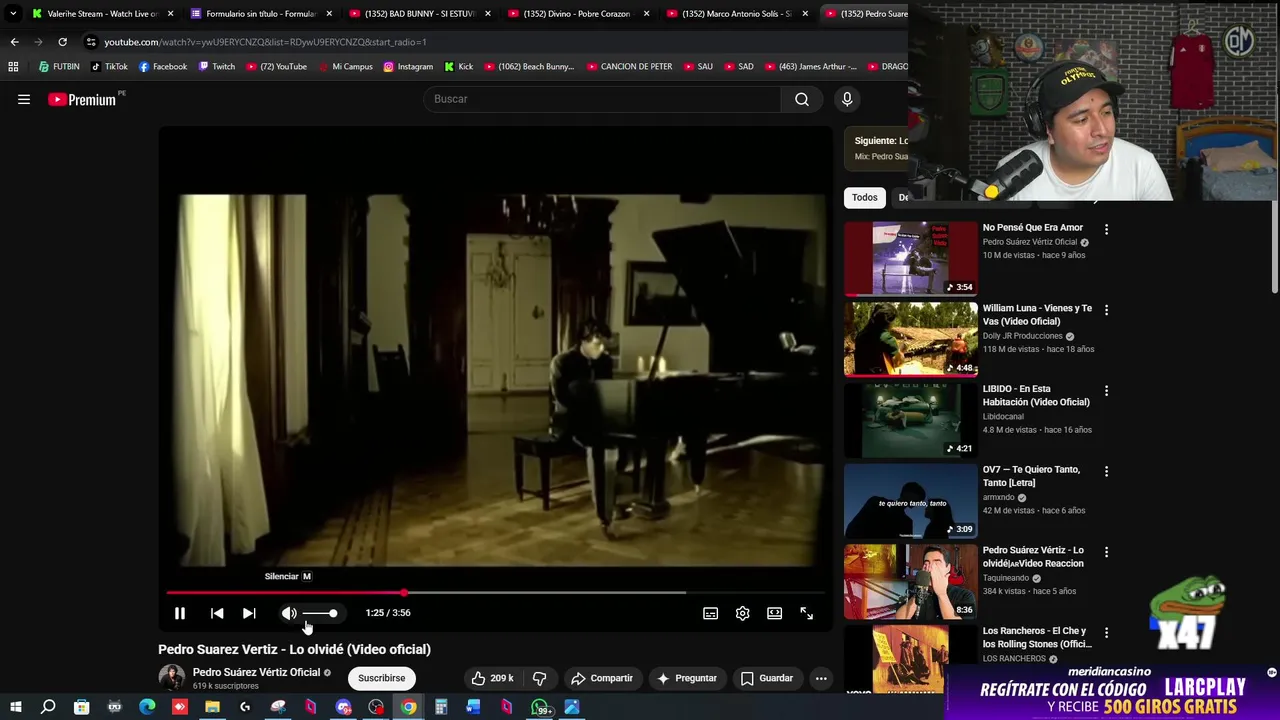
Task: Switch to Valerihe Stream tab
Action: point(102,14)
